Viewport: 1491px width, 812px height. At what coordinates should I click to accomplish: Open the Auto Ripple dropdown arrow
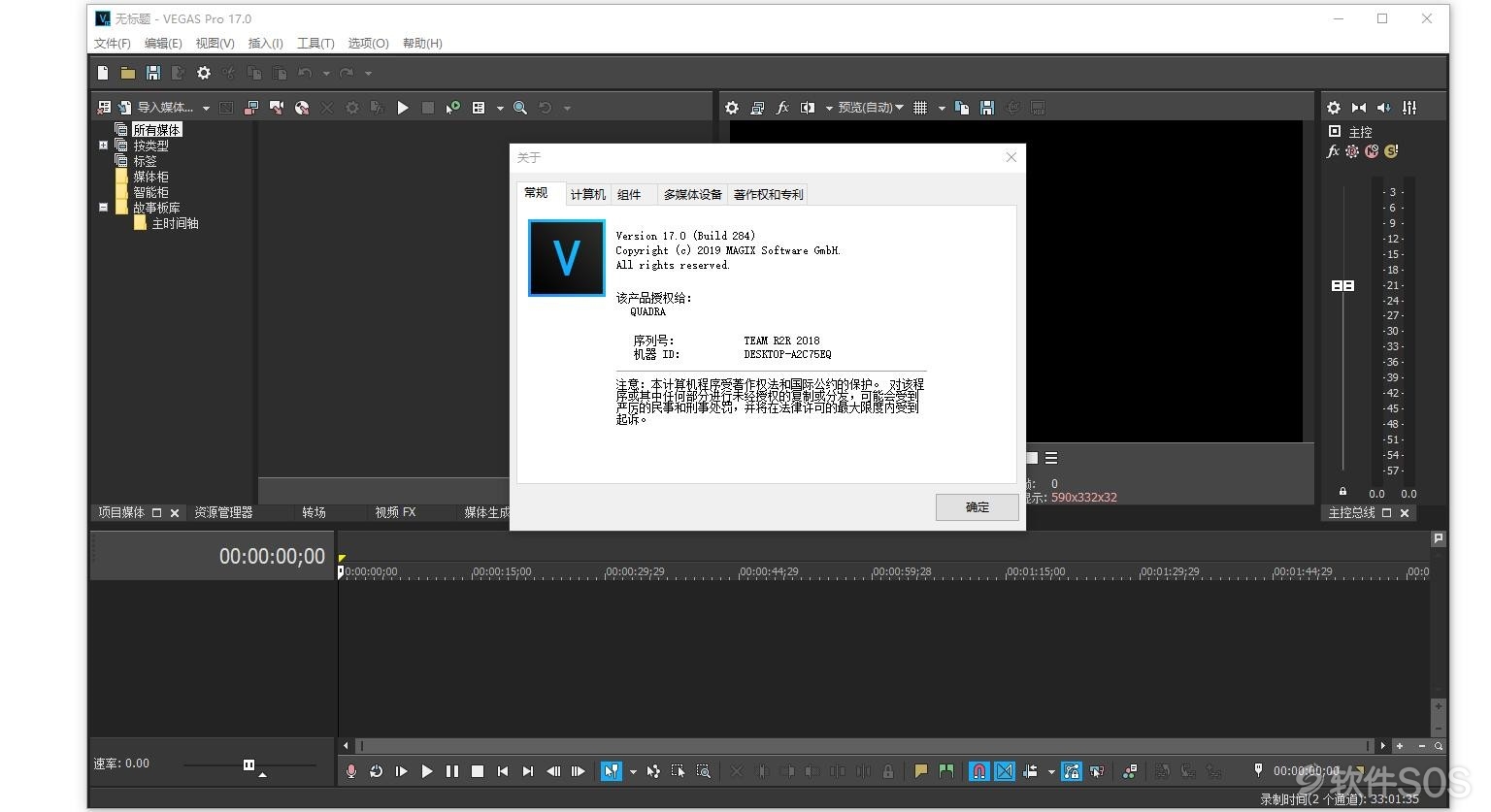pyautogui.click(x=1051, y=772)
